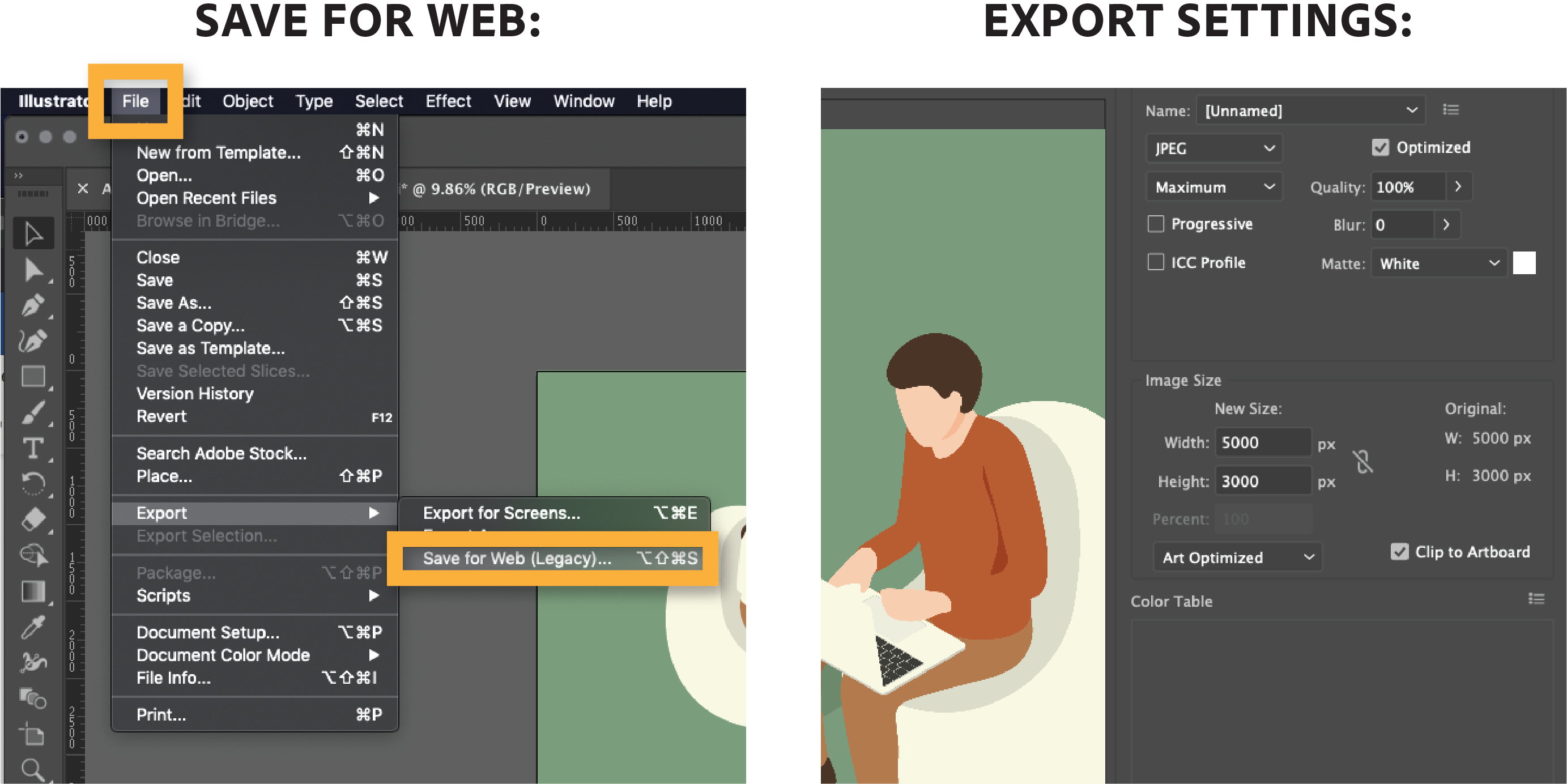Choose Export for Screens menu item
The width and height of the screenshot is (1567, 784).
point(501,513)
